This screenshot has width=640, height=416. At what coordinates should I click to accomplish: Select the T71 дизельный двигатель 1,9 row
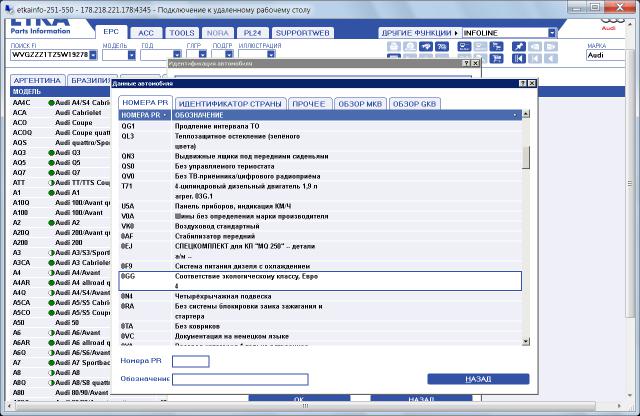pyautogui.click(x=320, y=191)
